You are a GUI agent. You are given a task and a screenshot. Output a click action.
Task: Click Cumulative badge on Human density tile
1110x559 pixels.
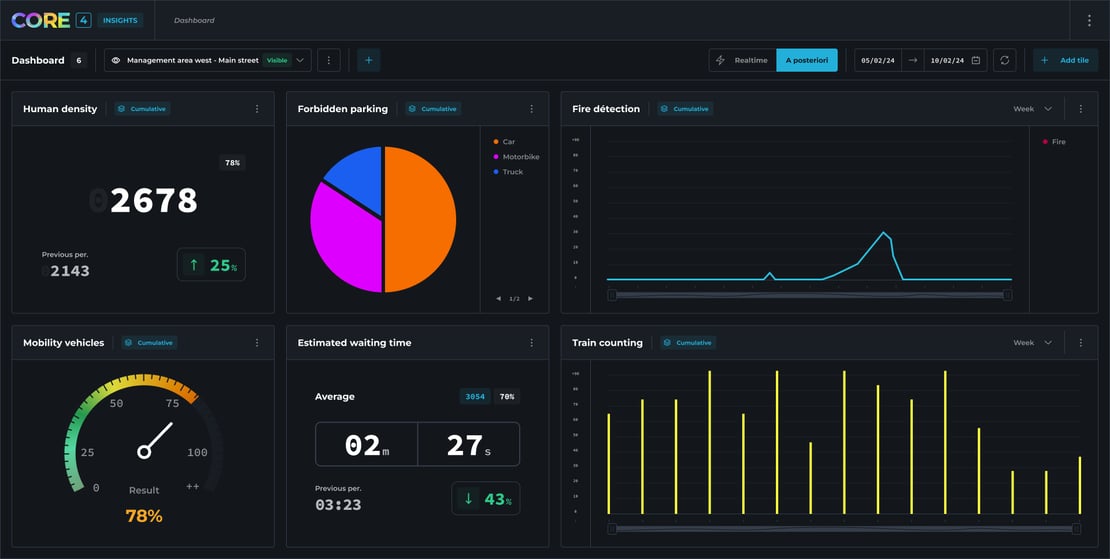click(142, 109)
